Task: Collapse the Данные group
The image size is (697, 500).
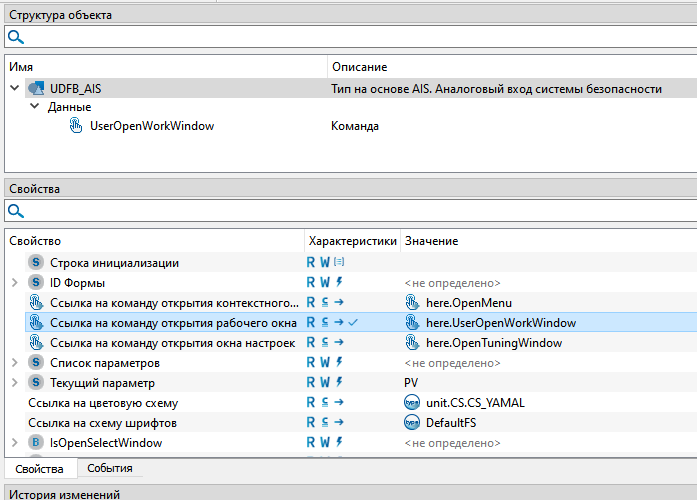Action: 34,107
